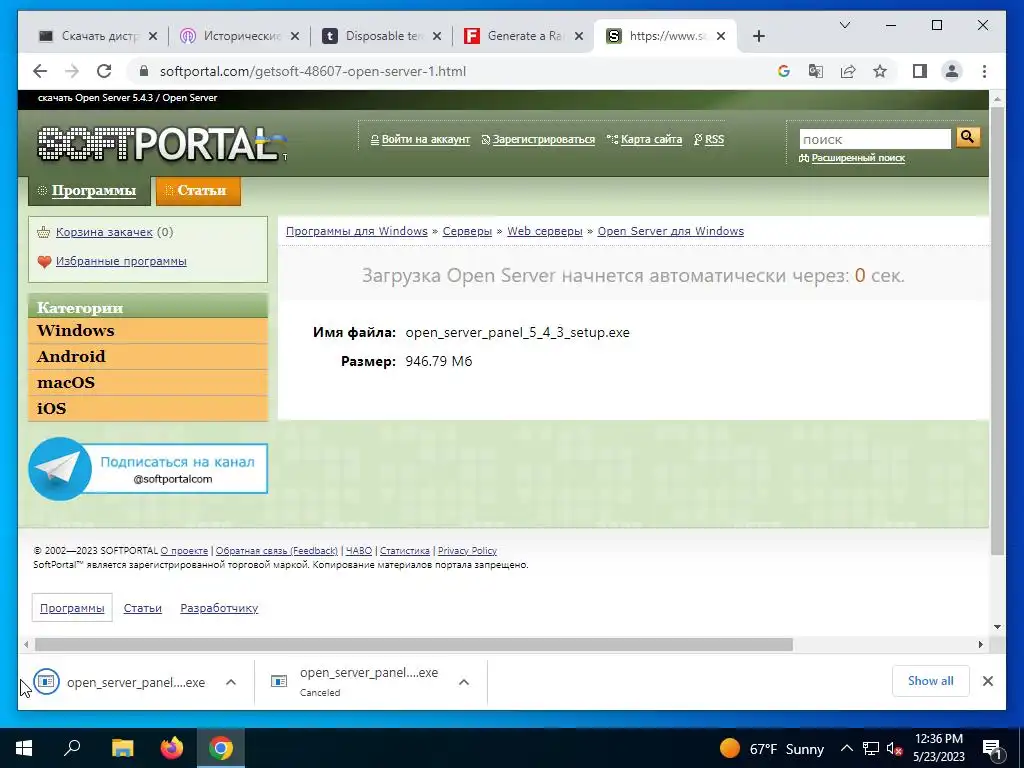Click the Chrome taskbar icon
This screenshot has height=768, width=1024.
point(221,748)
